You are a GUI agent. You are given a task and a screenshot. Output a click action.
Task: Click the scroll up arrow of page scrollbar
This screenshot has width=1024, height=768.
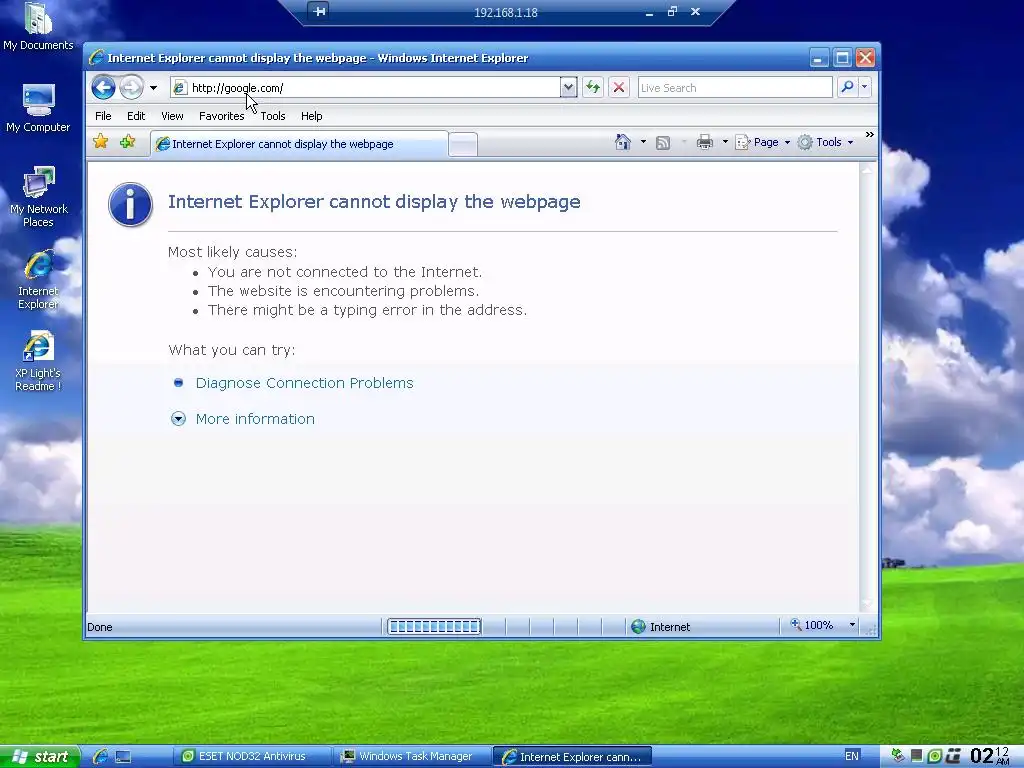coord(867,170)
